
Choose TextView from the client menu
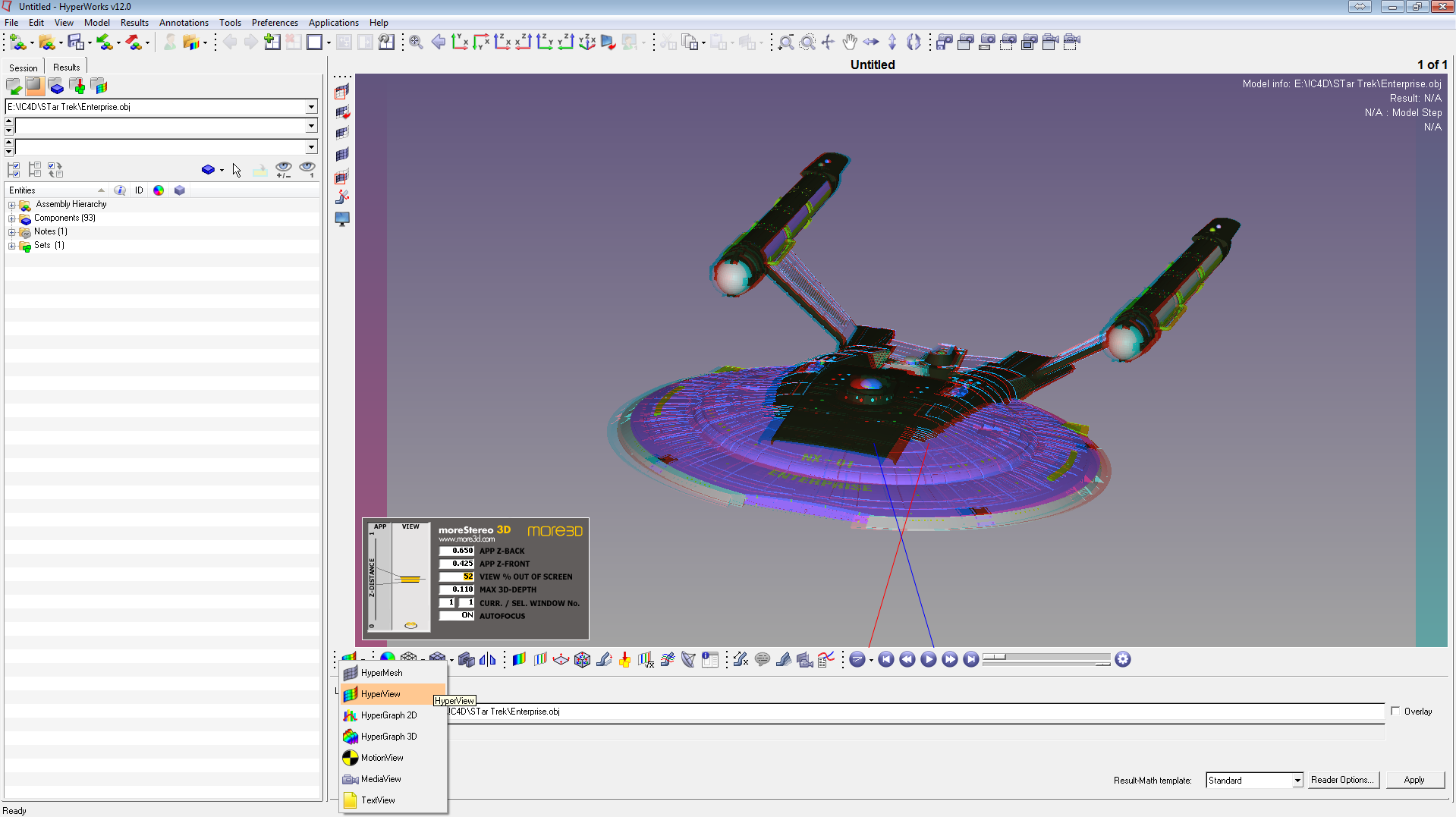[393, 800]
